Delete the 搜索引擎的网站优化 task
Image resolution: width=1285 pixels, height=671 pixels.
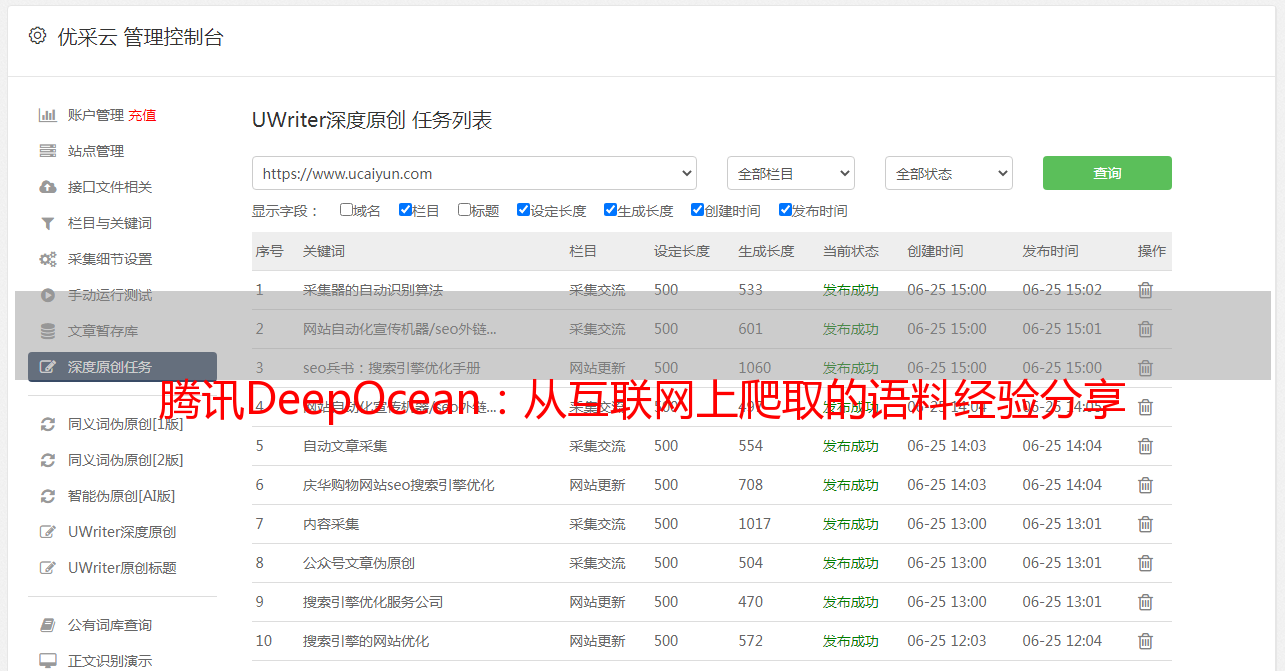click(x=1146, y=641)
